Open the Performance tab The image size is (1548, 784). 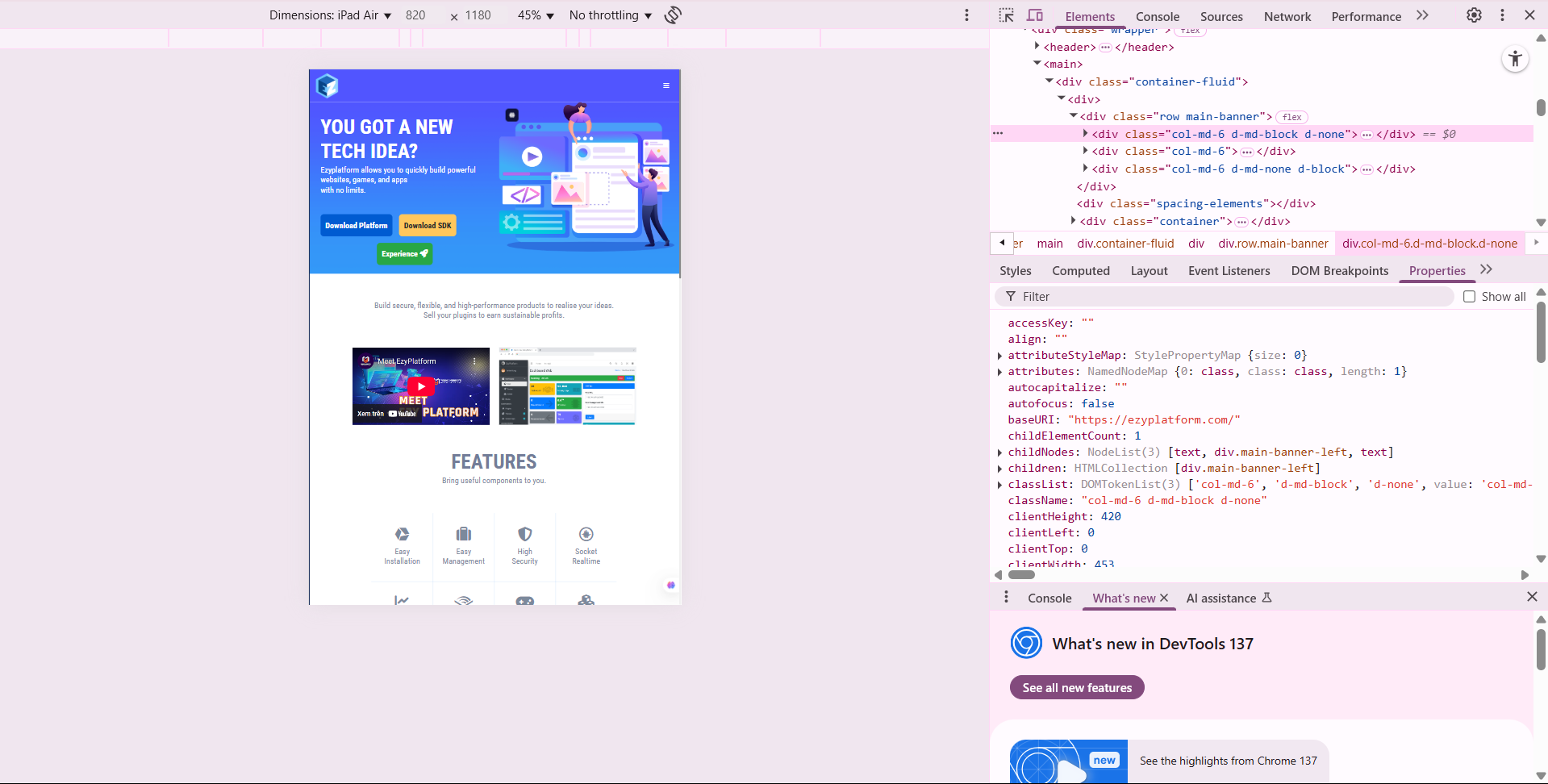(x=1366, y=16)
